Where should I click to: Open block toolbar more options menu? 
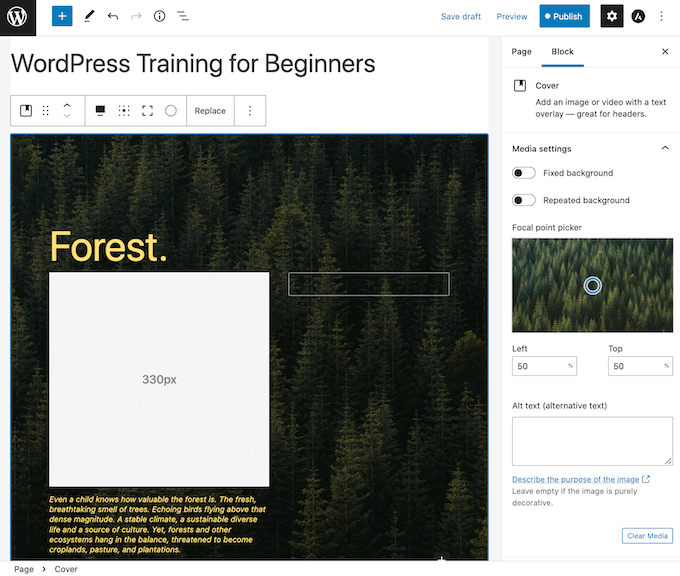point(250,111)
